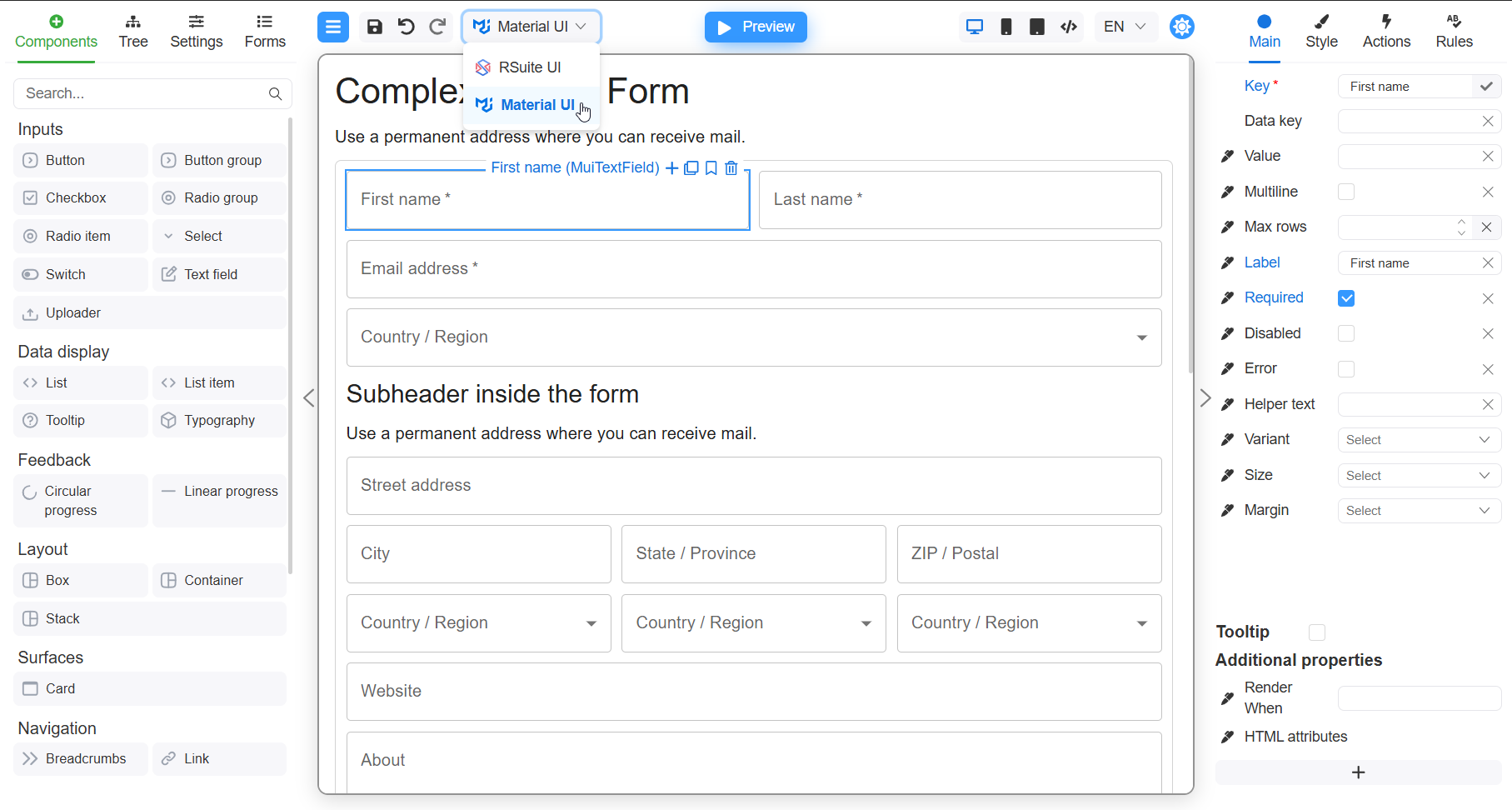The image size is (1512, 810).
Task: Open the Variant dropdown
Action: point(1419,439)
